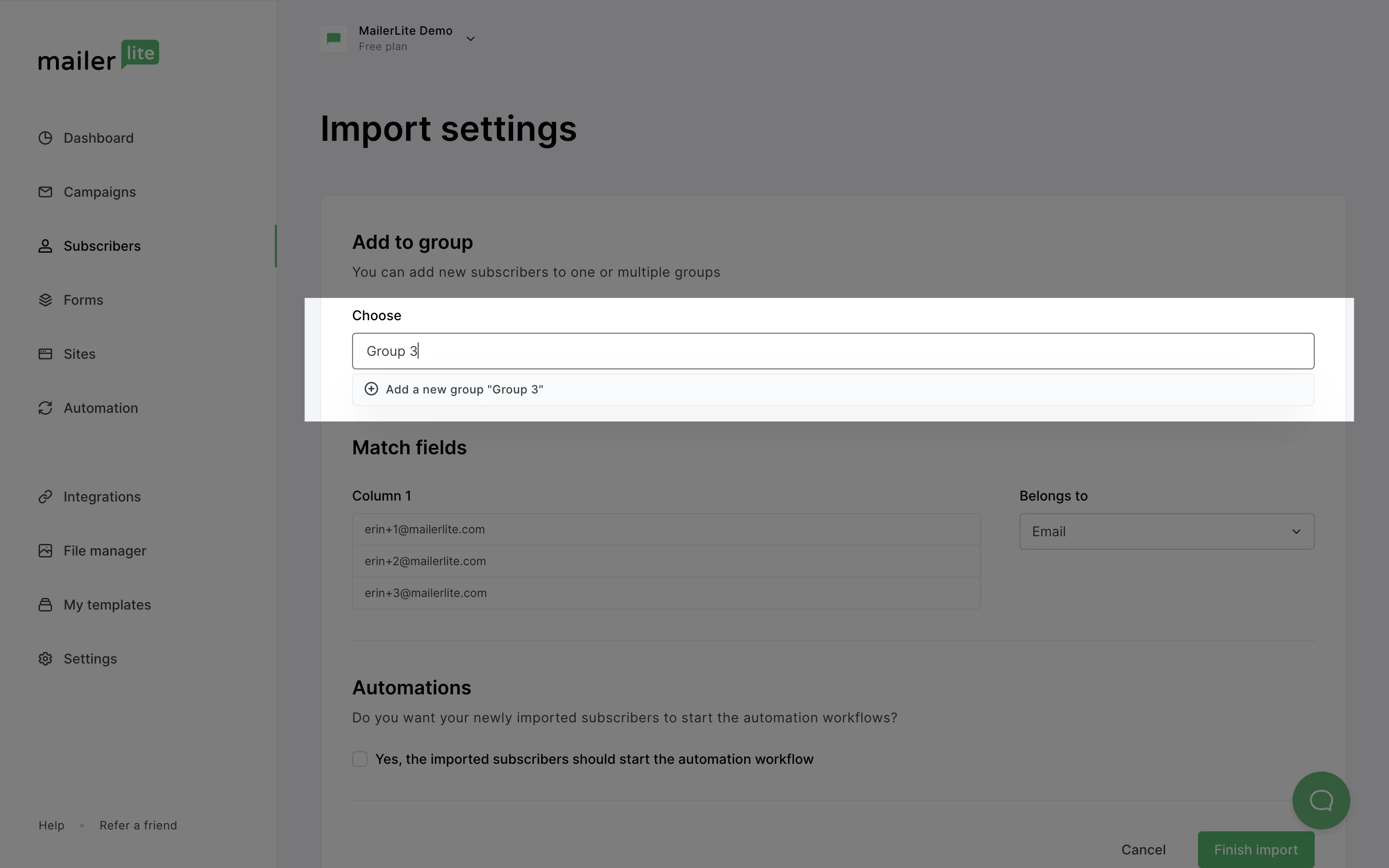This screenshot has width=1389, height=868.
Task: Click into the Choose group text field
Action: tap(832, 352)
